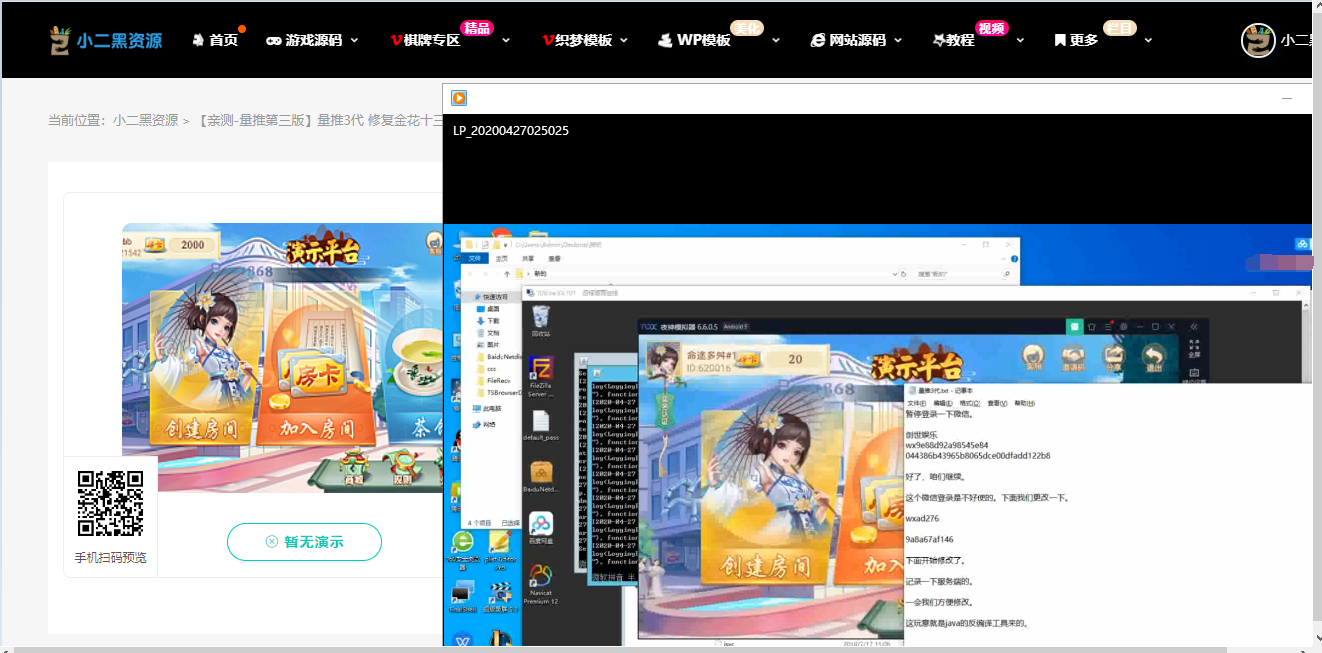Click the player avatar in the Nox game
This screenshot has height=653, width=1322.
point(661,361)
